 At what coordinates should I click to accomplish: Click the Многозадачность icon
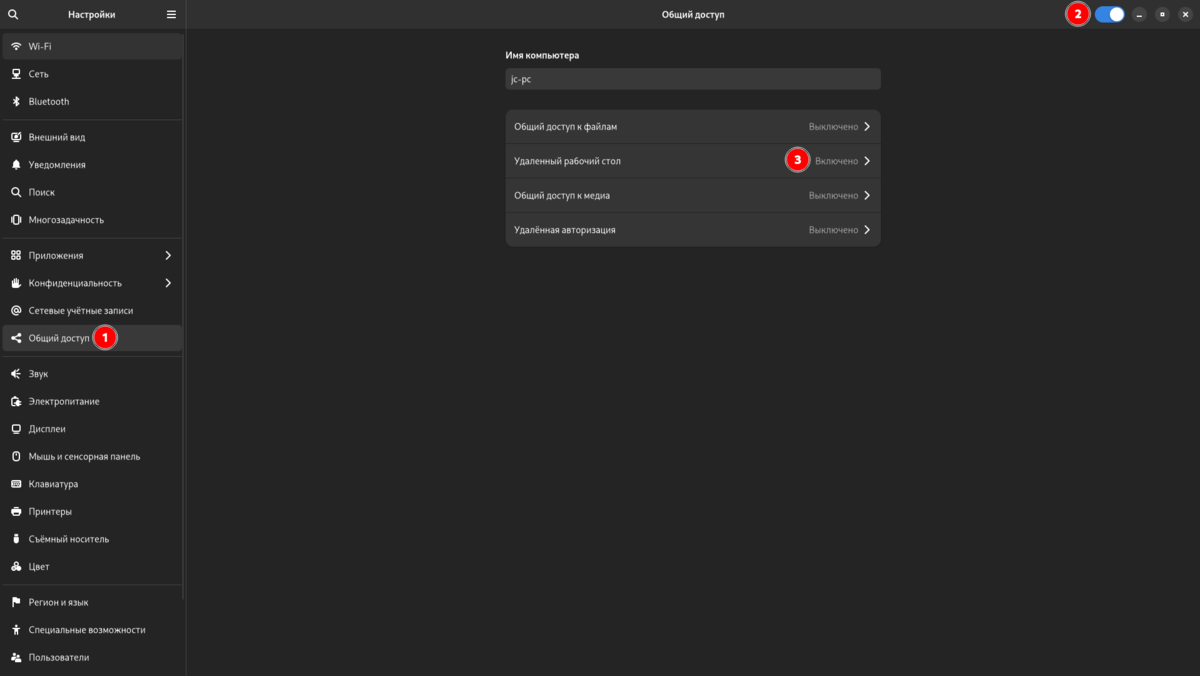coord(16,219)
